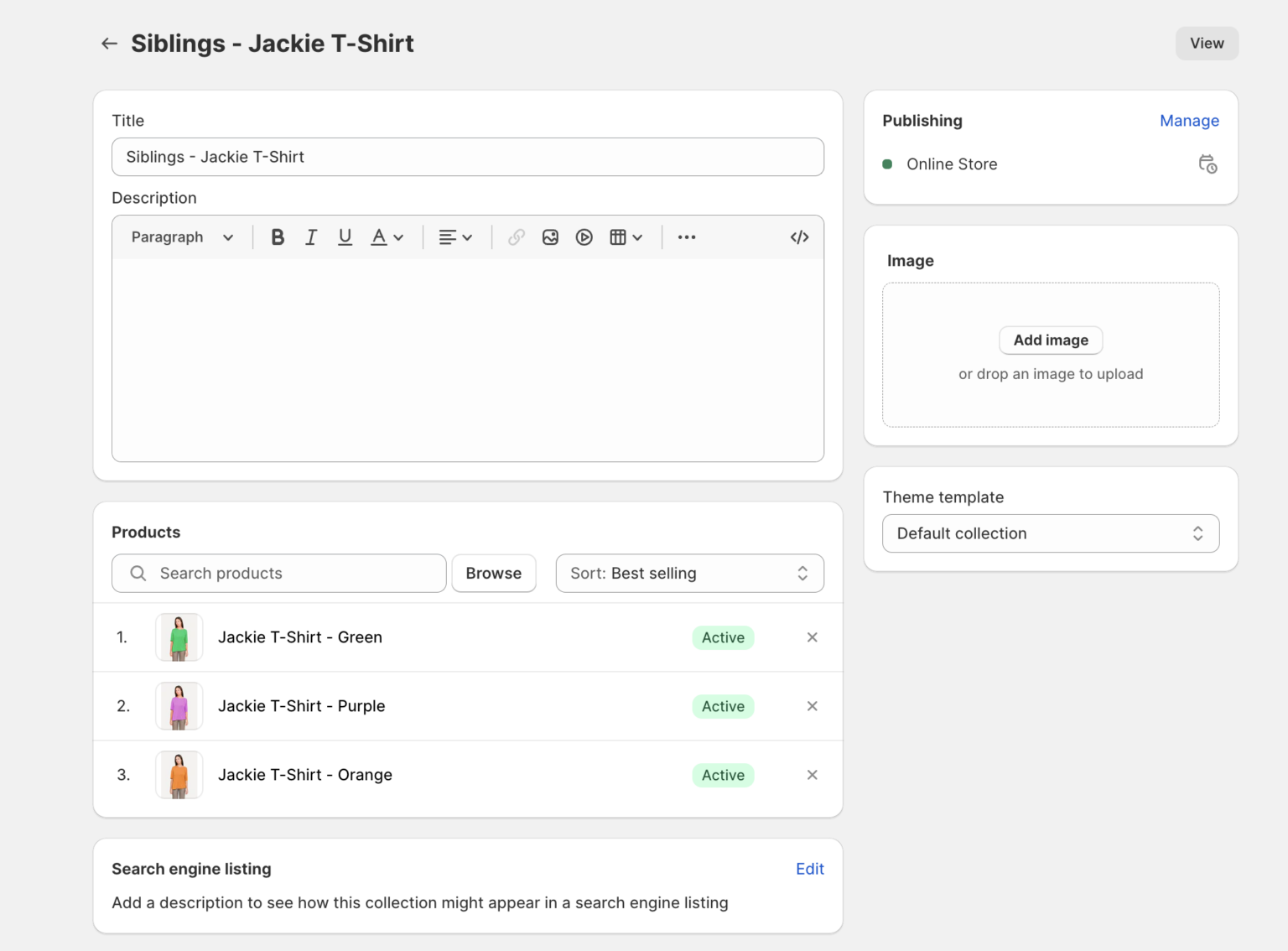Toggle bold formatting in the description editor
The width and height of the screenshot is (1288, 951).
click(x=277, y=236)
